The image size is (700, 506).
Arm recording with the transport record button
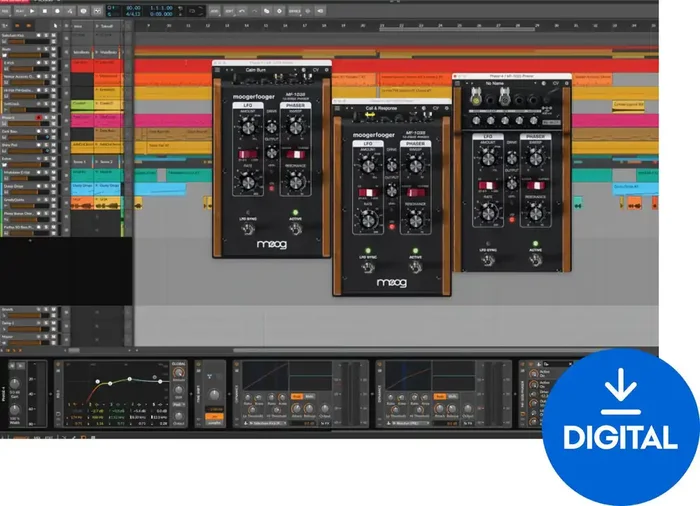pos(57,11)
